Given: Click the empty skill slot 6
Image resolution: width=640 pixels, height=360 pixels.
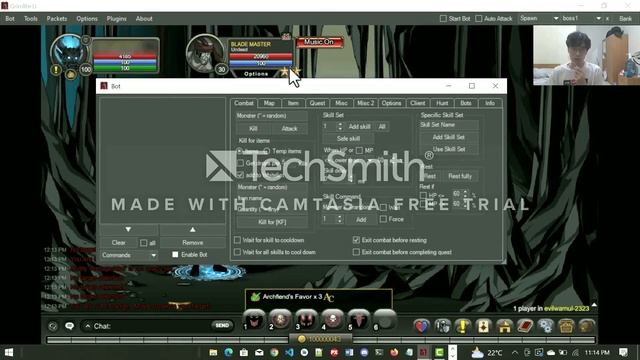Looking at the screenshot, I should tap(385, 320).
